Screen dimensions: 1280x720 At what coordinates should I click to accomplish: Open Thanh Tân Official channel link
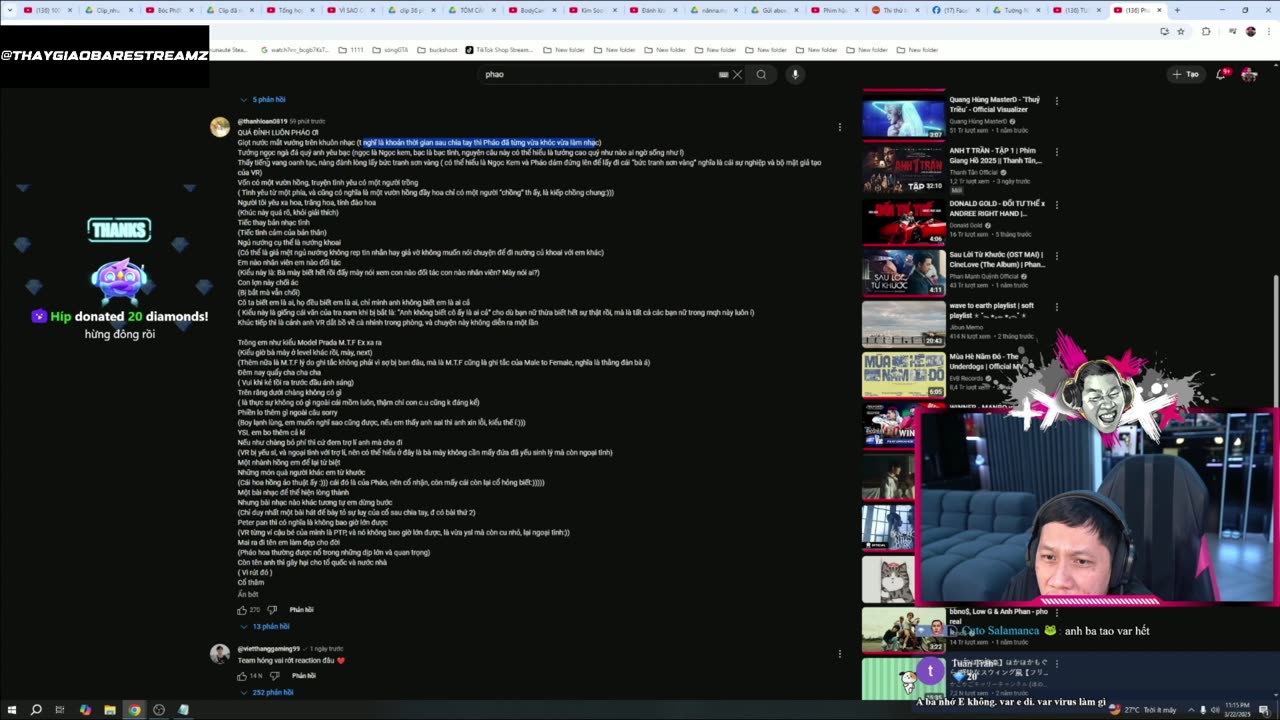point(975,172)
